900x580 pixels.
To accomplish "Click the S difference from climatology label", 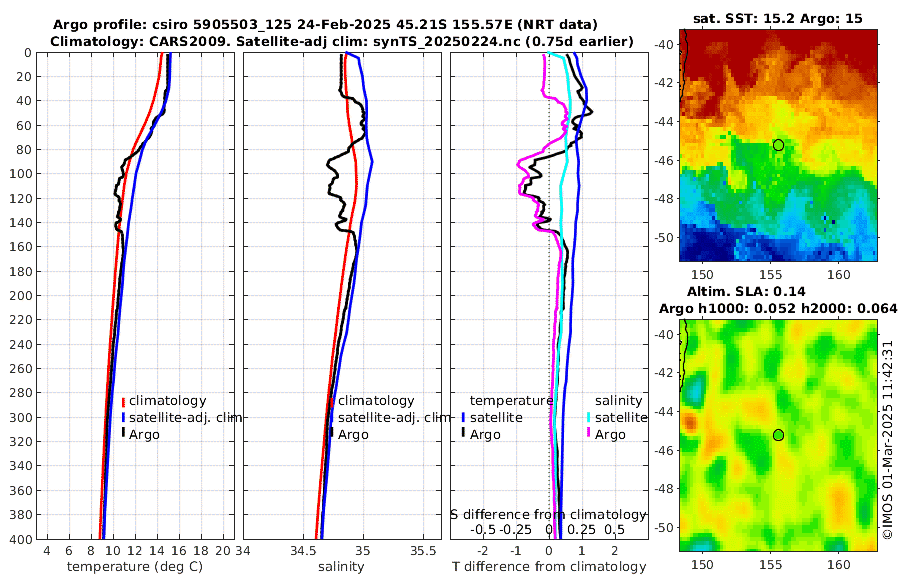I will tap(548, 515).
